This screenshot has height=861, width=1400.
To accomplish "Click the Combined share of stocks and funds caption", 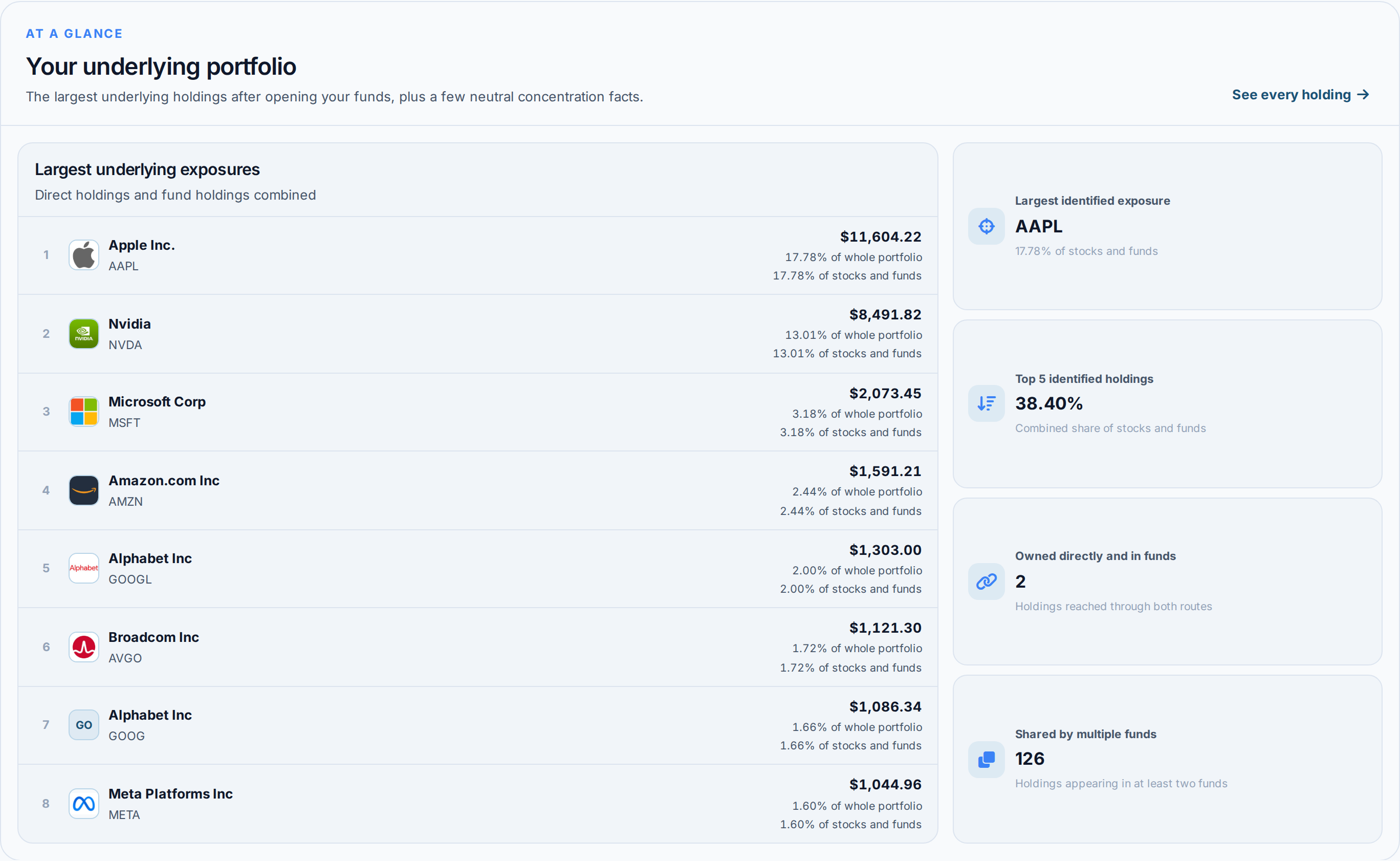I will point(1110,428).
